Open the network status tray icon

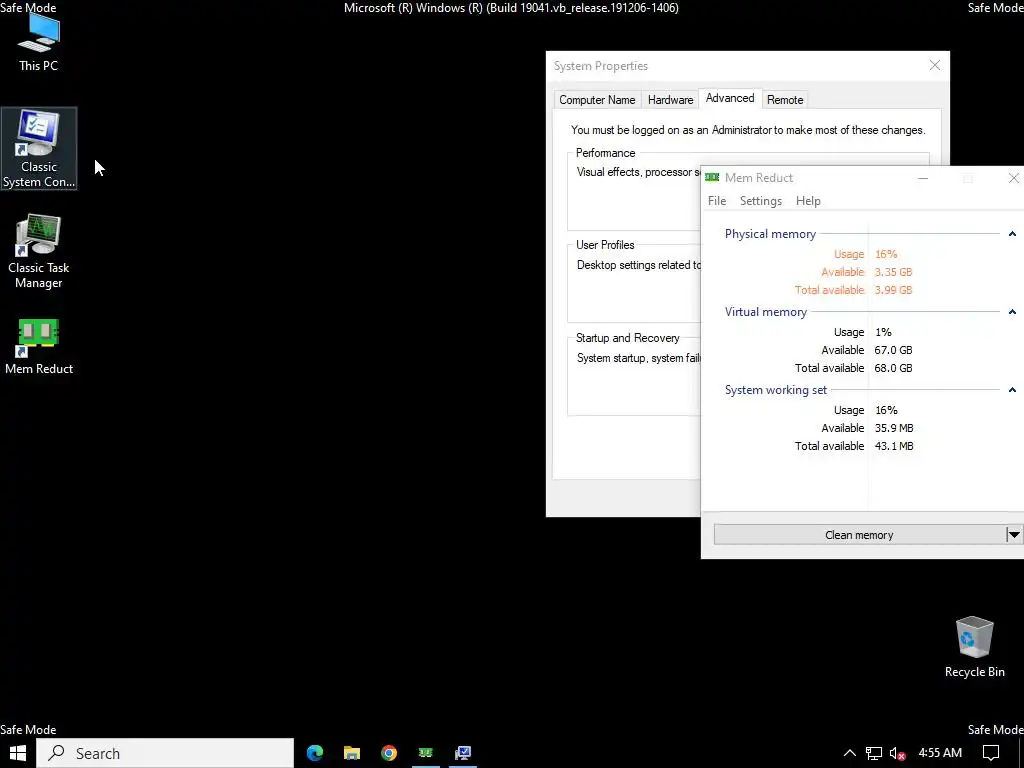coord(874,753)
